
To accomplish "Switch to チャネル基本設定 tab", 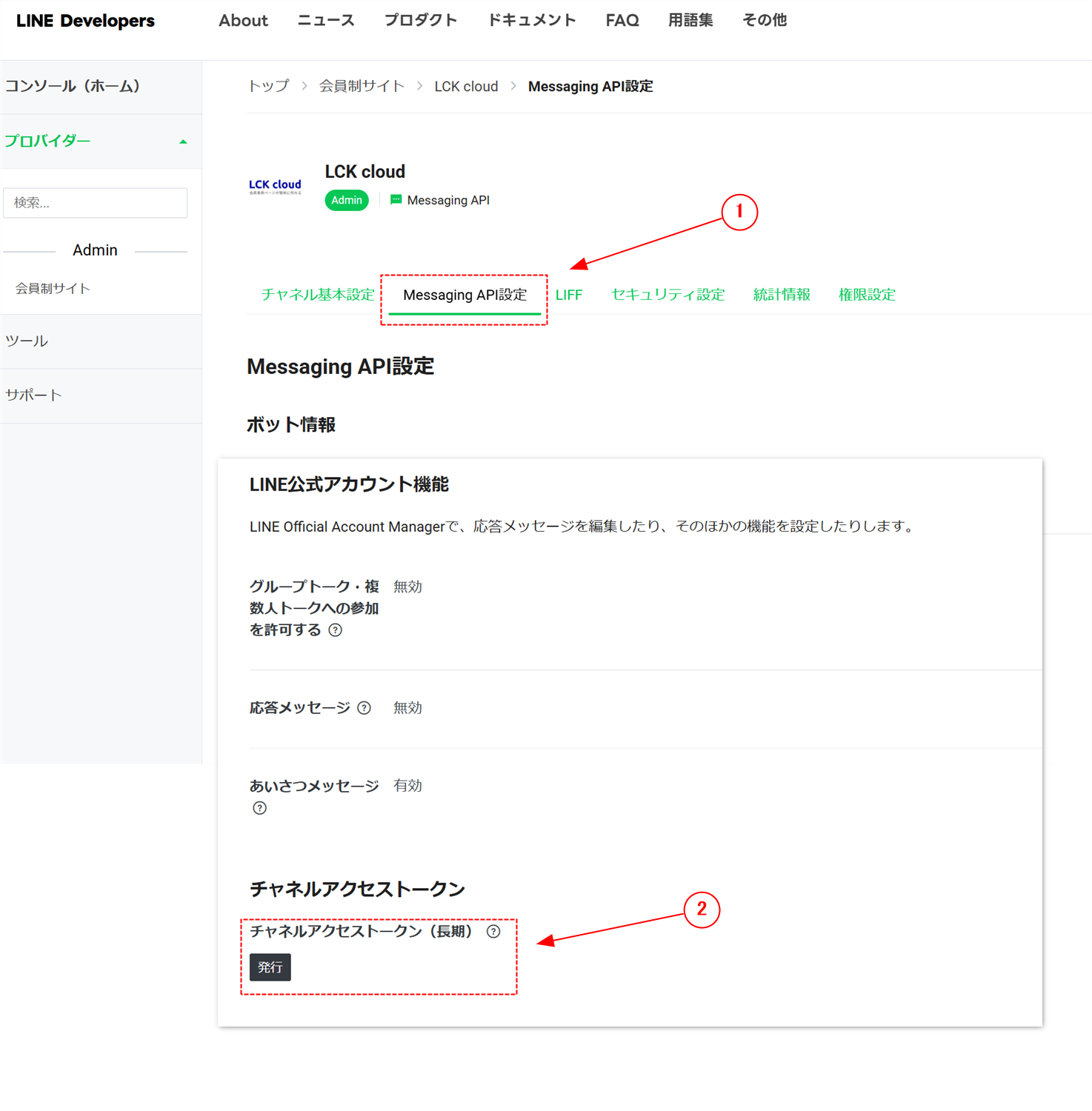I will [x=318, y=295].
